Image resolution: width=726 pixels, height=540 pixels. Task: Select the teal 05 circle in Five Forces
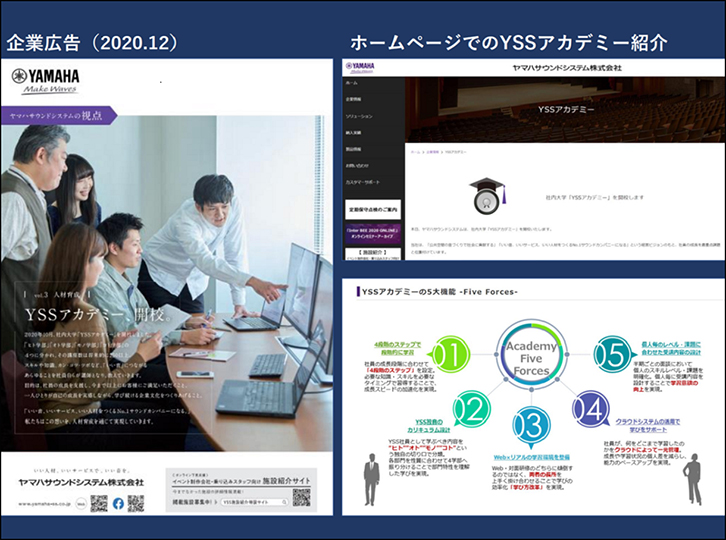tap(613, 354)
